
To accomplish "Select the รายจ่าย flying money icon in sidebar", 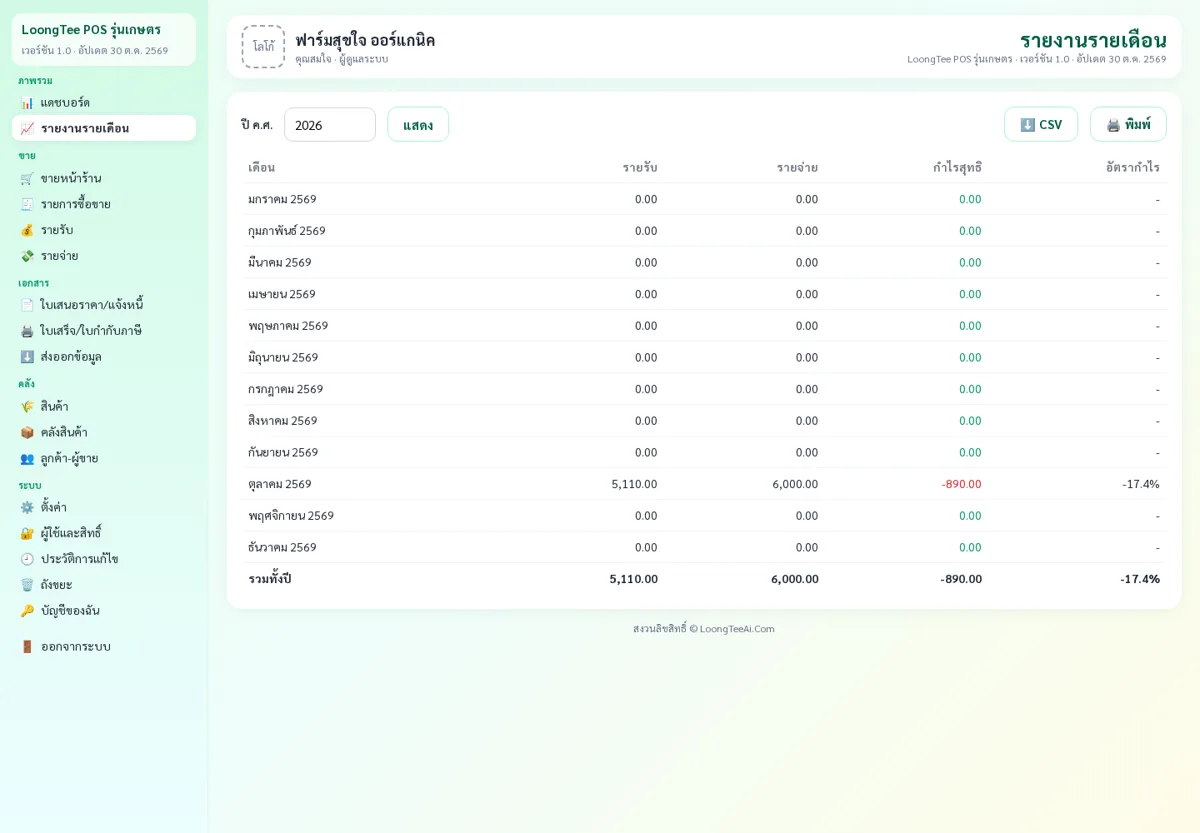I will (27, 256).
